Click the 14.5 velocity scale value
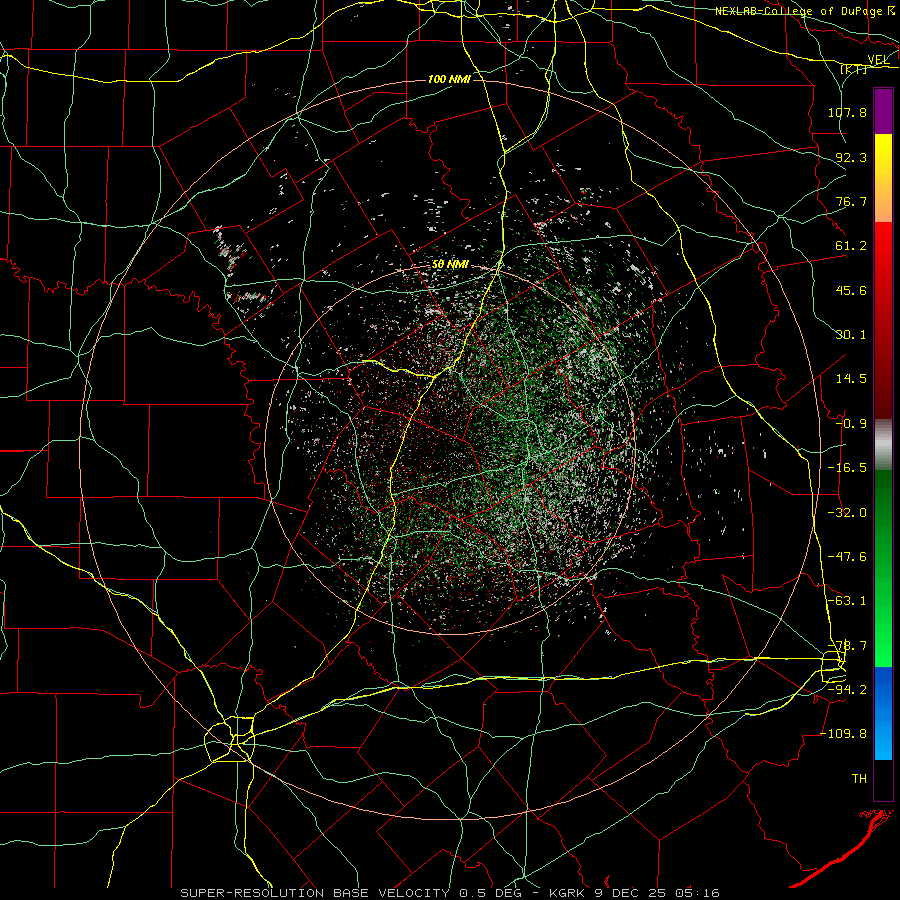 851,379
